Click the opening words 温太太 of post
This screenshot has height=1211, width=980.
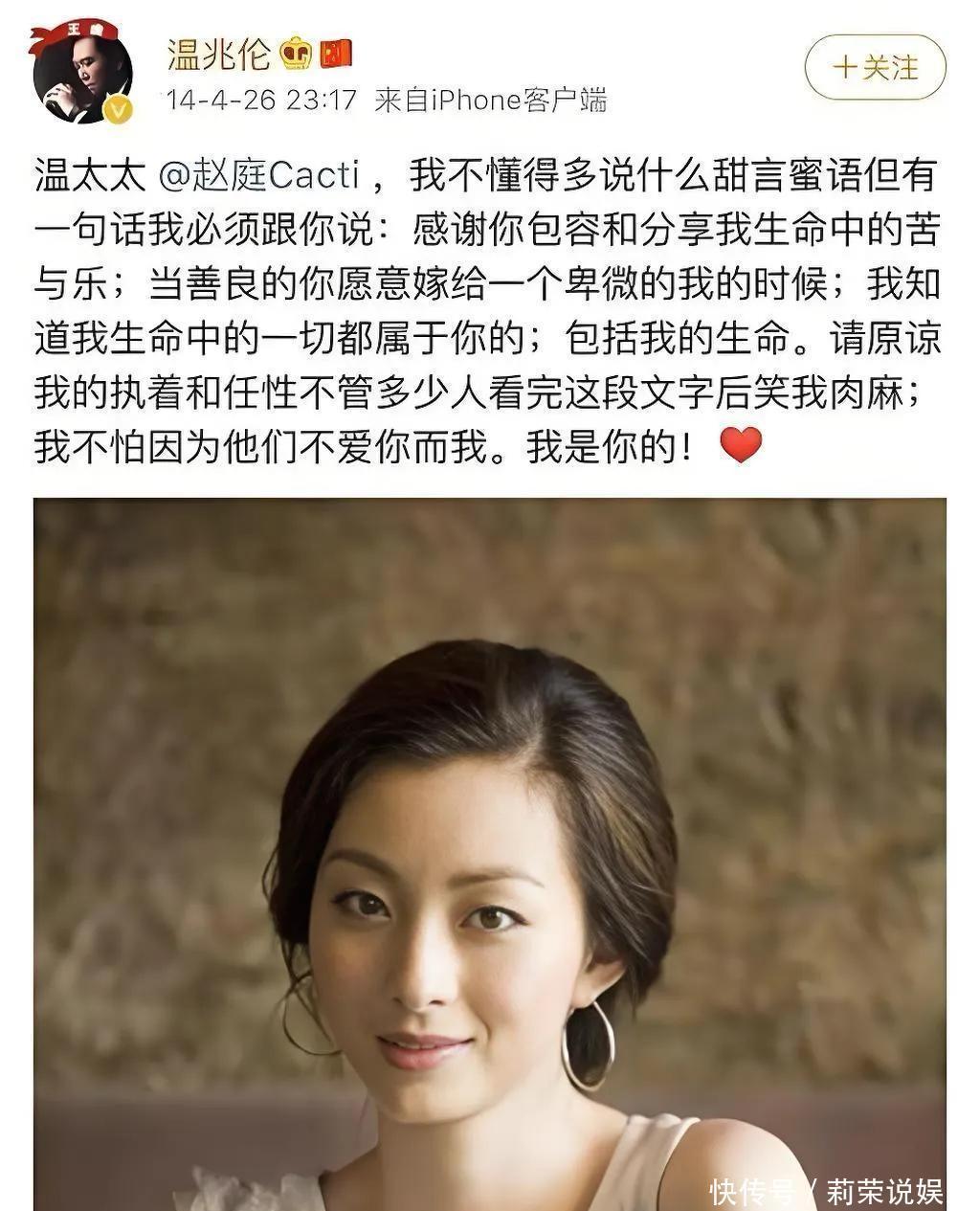point(90,176)
